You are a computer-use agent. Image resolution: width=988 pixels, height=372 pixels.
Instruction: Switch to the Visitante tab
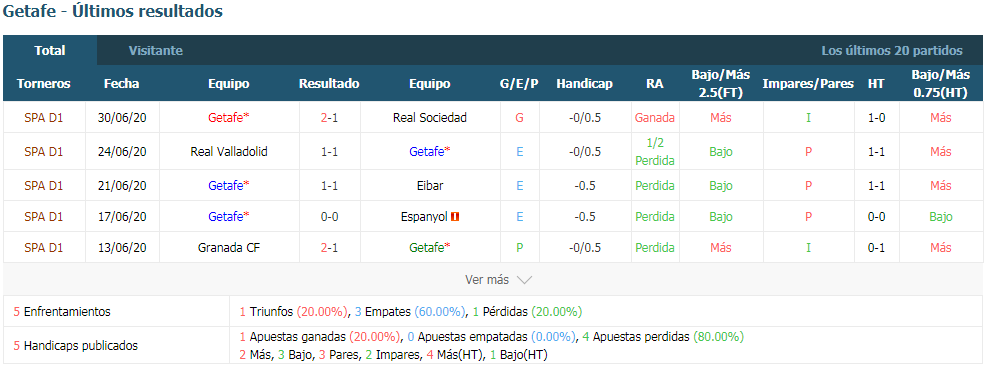156,51
